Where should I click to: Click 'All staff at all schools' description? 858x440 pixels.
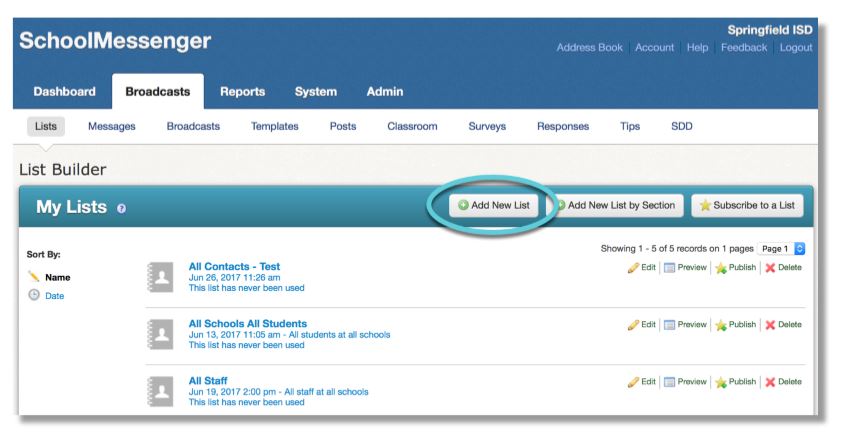pos(326,392)
